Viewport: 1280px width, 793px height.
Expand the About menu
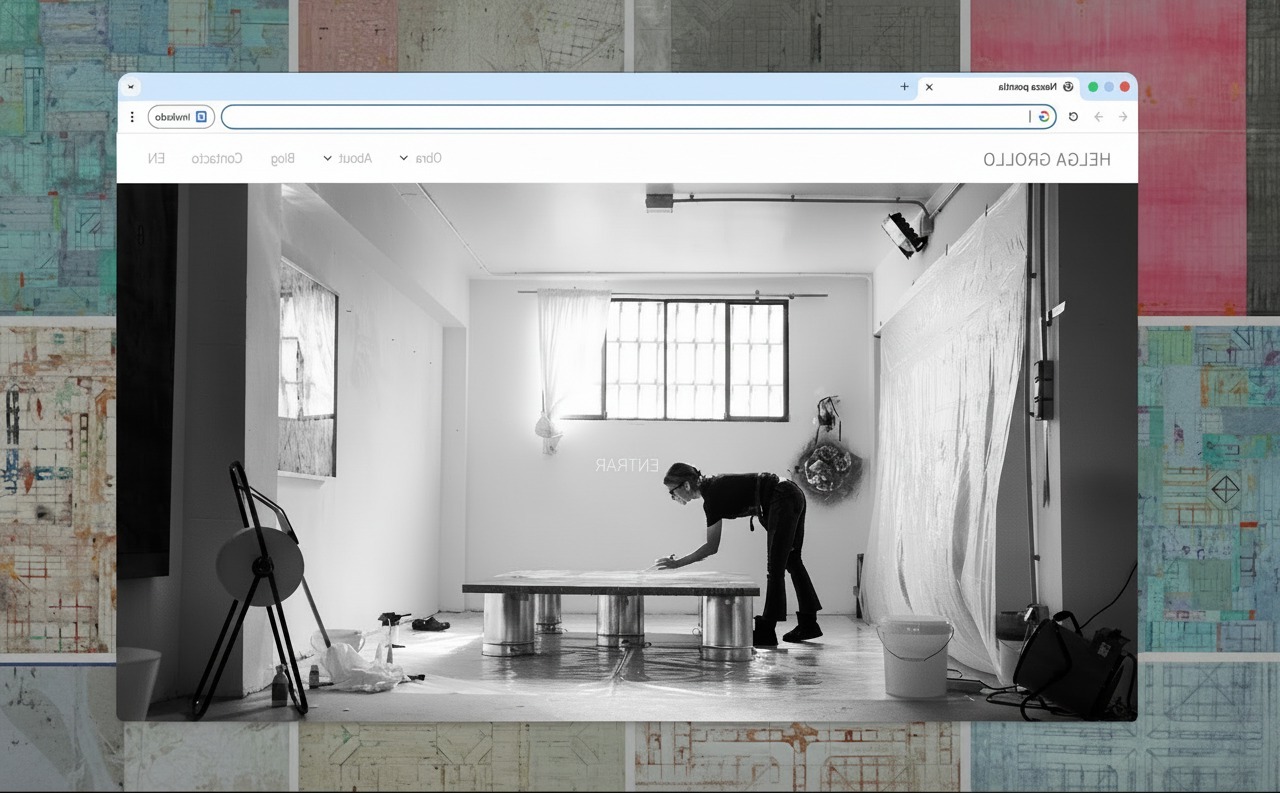point(347,158)
